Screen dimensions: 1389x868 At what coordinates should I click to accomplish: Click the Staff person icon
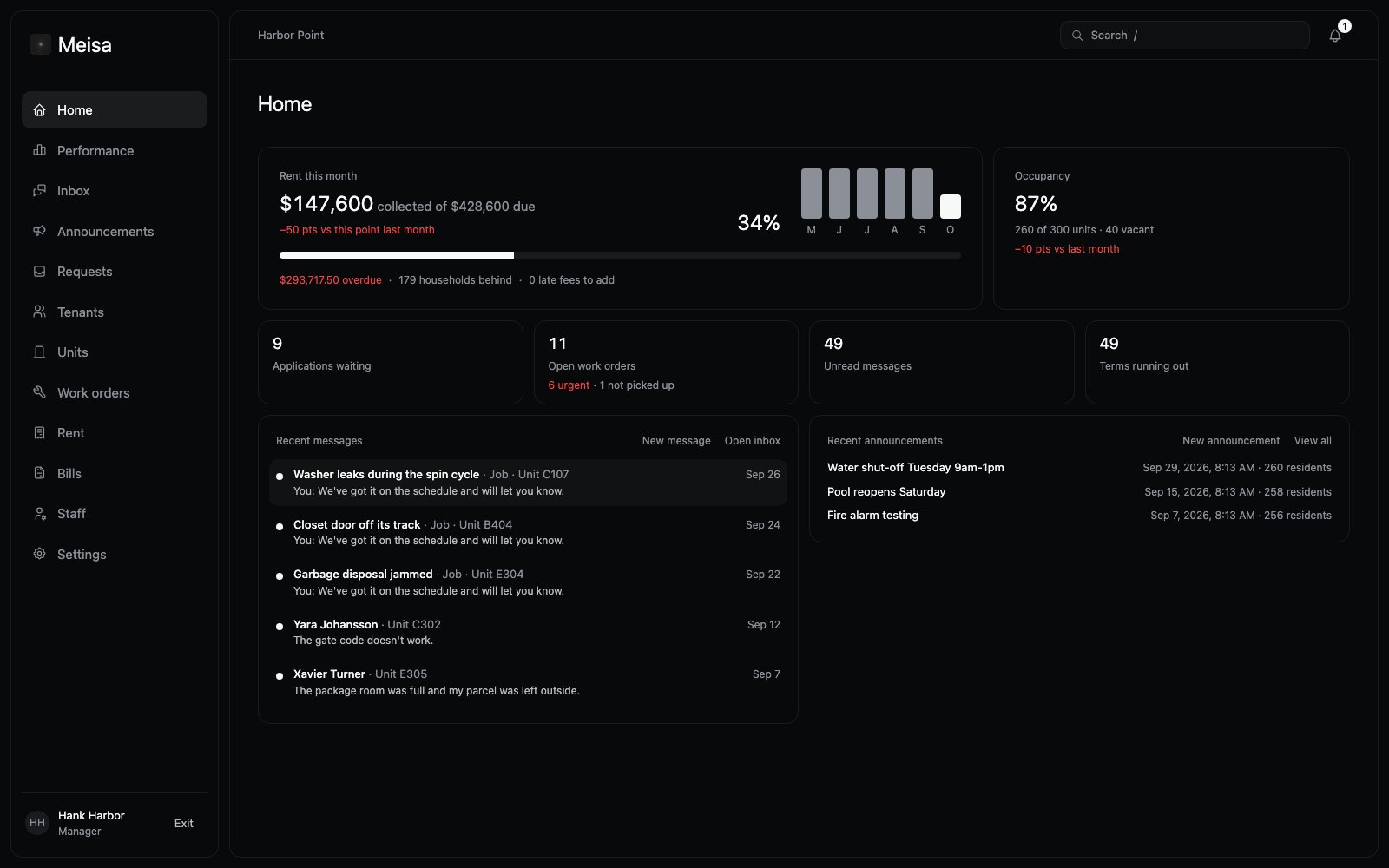(x=39, y=514)
